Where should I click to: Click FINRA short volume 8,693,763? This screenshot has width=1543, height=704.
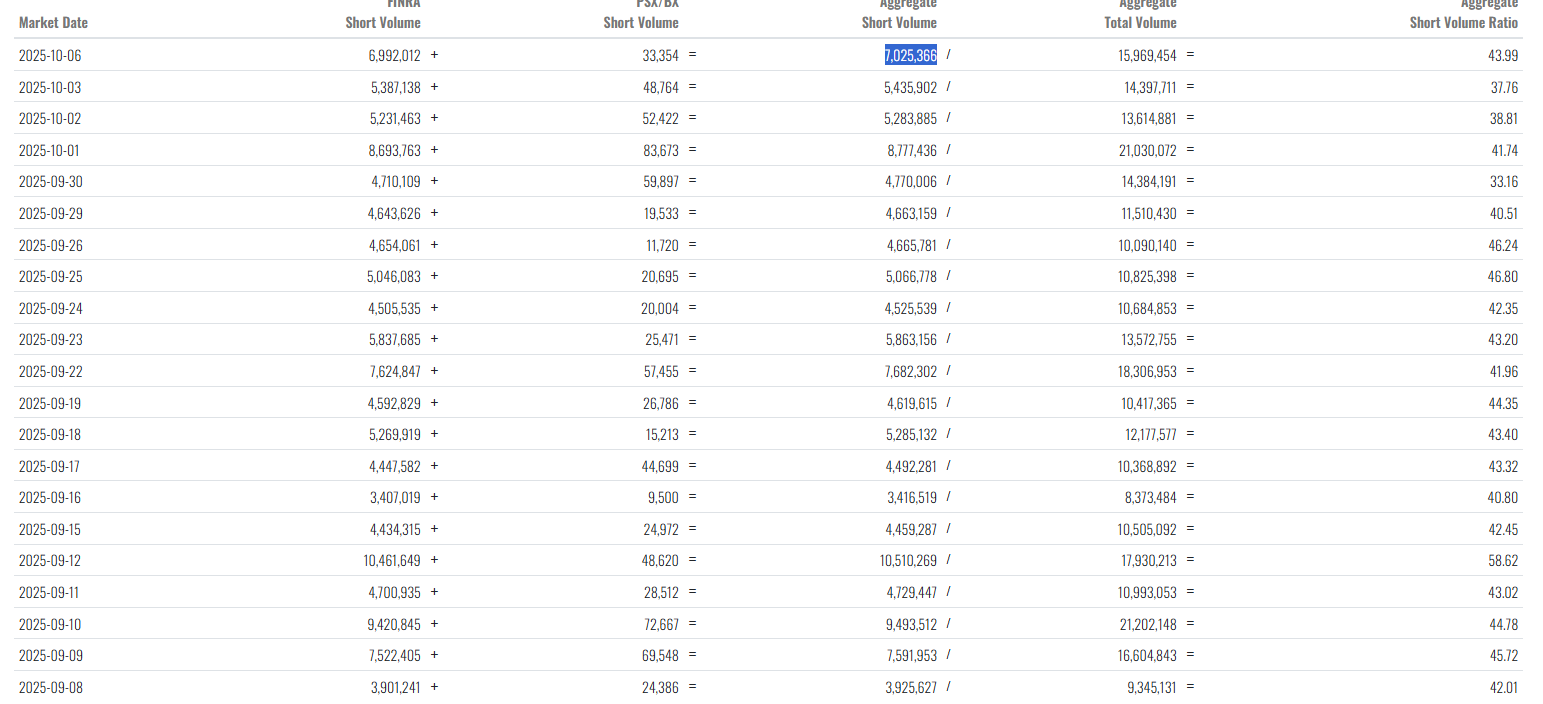395,151
